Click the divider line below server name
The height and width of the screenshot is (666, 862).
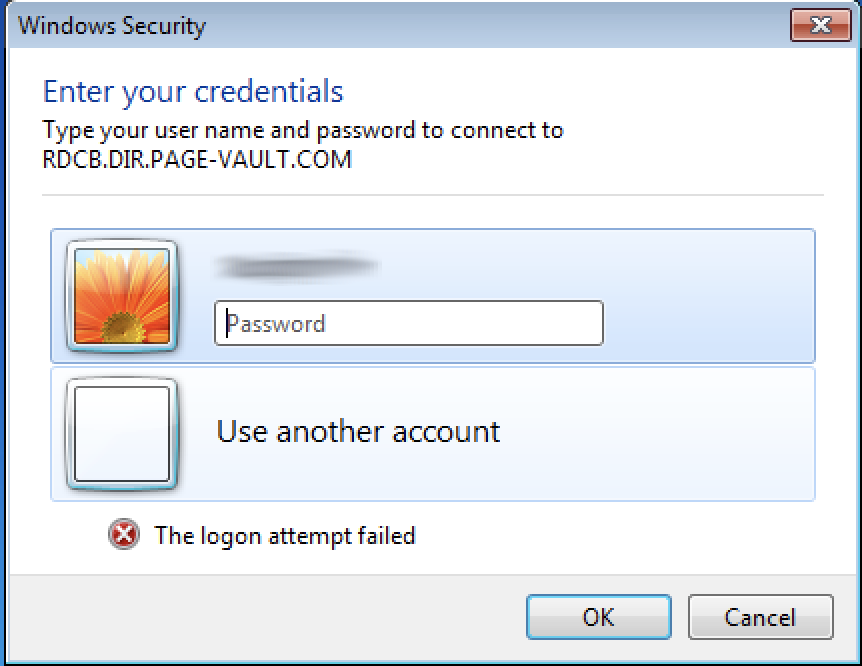433,195
